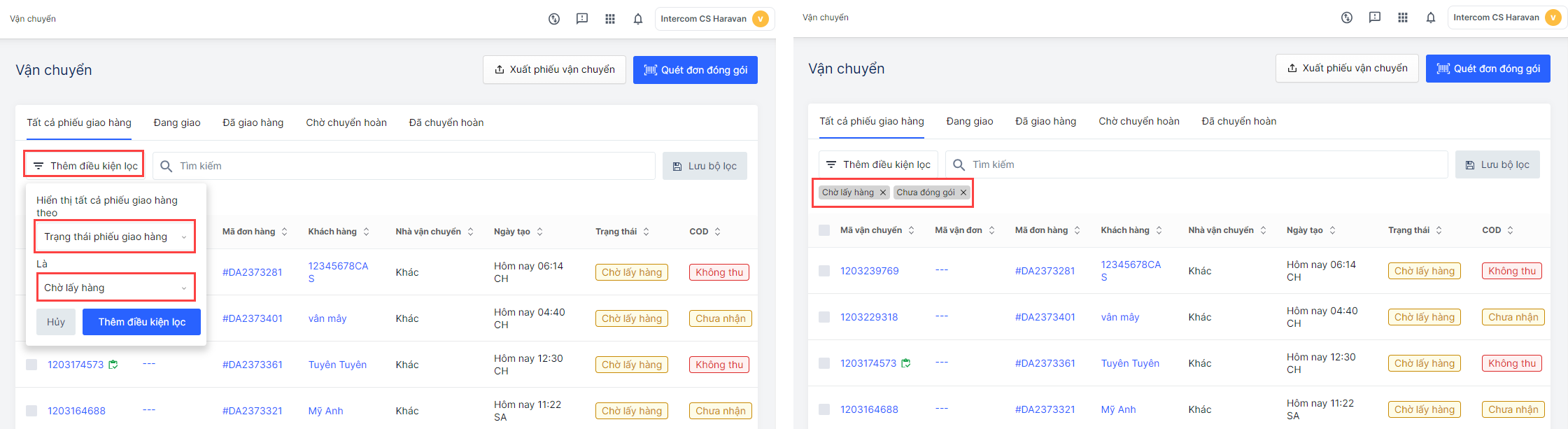Open 'Trạng thái phiếu giao hàng' dropdown
The width and height of the screenshot is (1568, 429).
point(115,237)
